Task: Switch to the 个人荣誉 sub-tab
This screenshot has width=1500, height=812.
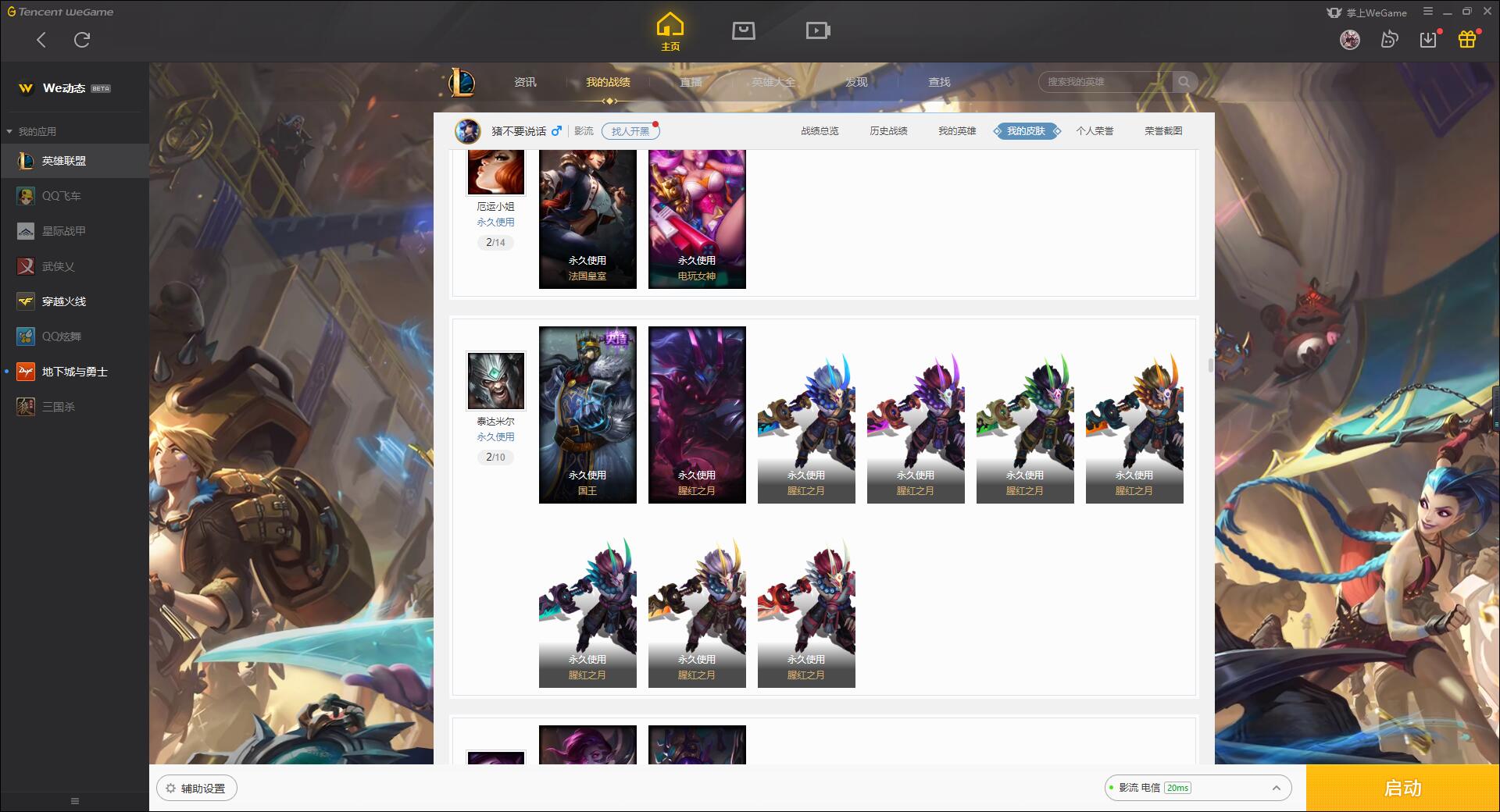Action: click(x=1095, y=131)
